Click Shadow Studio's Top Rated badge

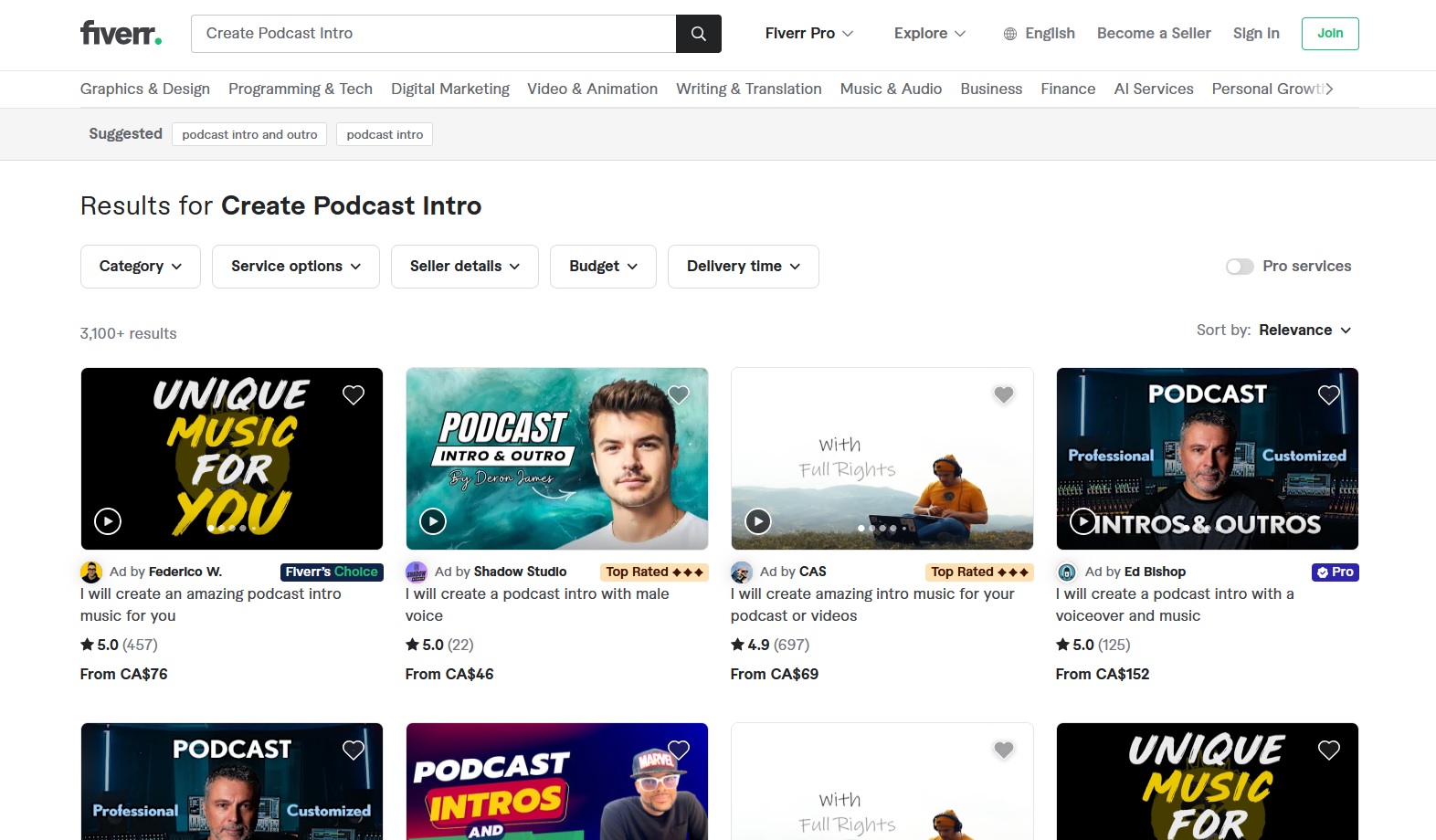pos(655,572)
